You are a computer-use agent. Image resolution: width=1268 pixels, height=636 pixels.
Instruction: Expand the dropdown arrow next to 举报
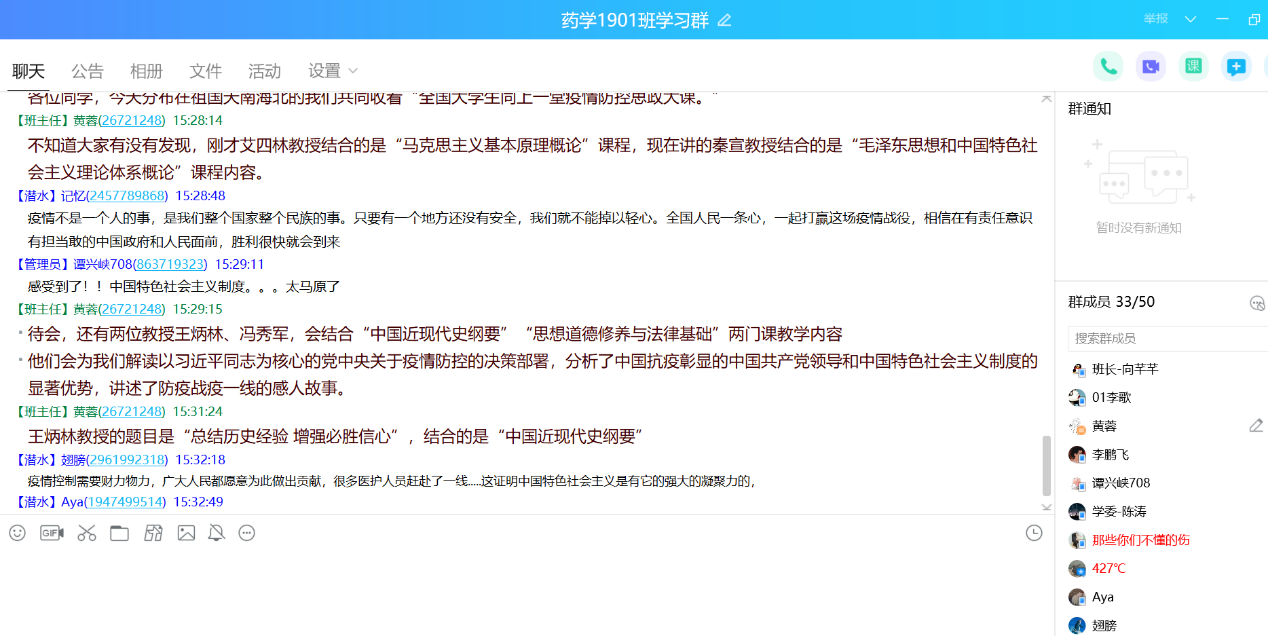pos(1190,19)
